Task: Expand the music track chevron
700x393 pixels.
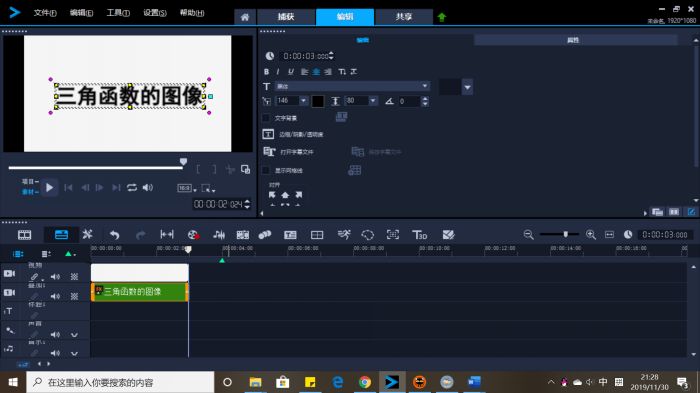Action: (74, 353)
